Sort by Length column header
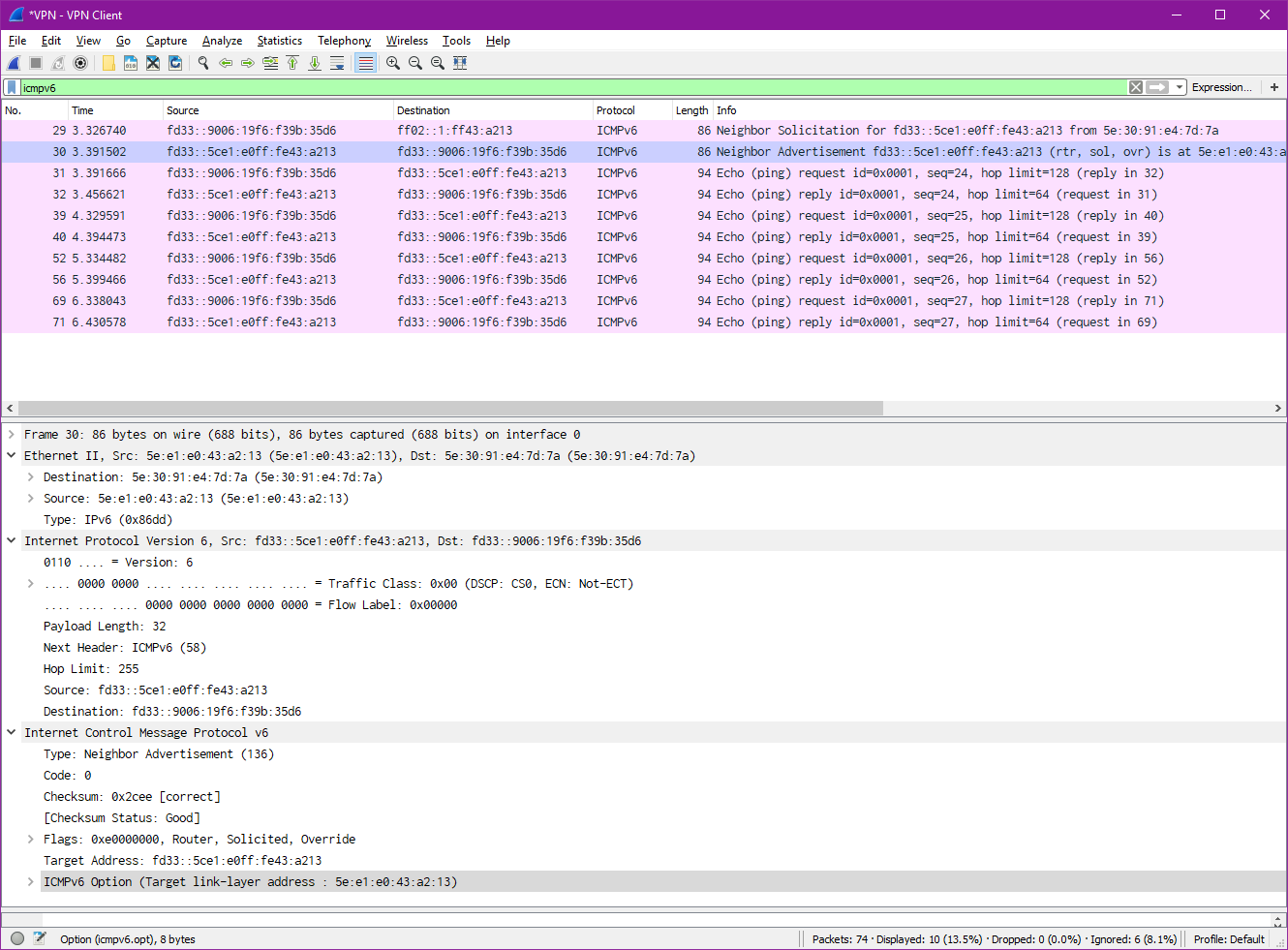 pos(692,110)
